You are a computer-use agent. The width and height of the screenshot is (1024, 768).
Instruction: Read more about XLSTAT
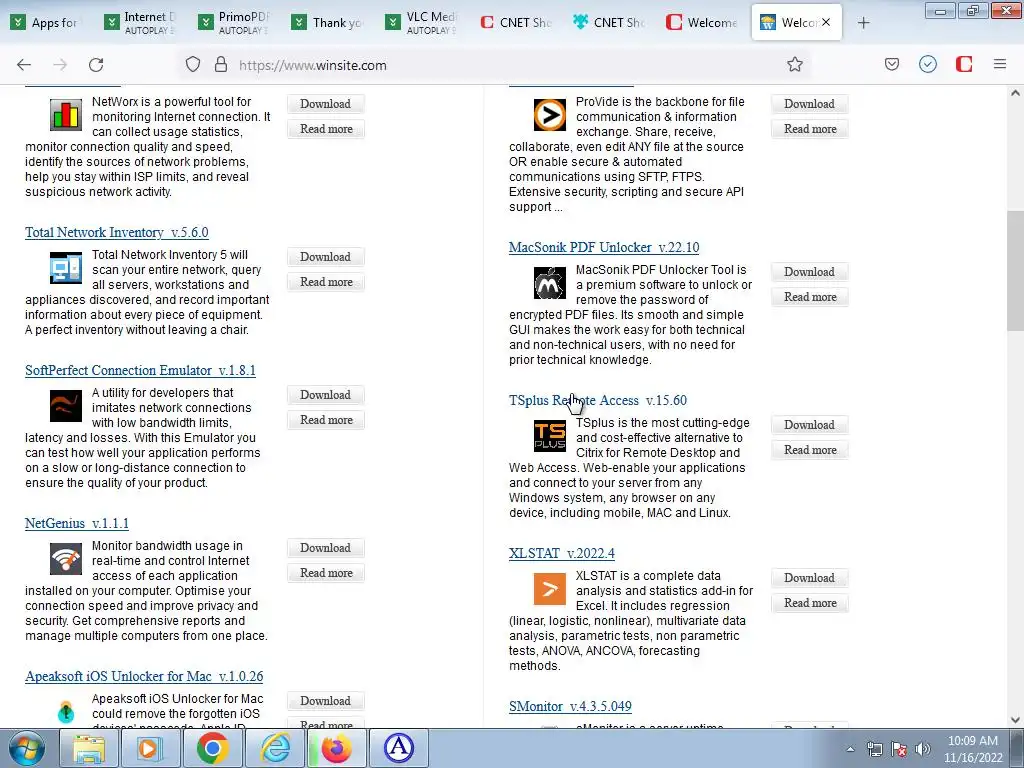(x=810, y=602)
